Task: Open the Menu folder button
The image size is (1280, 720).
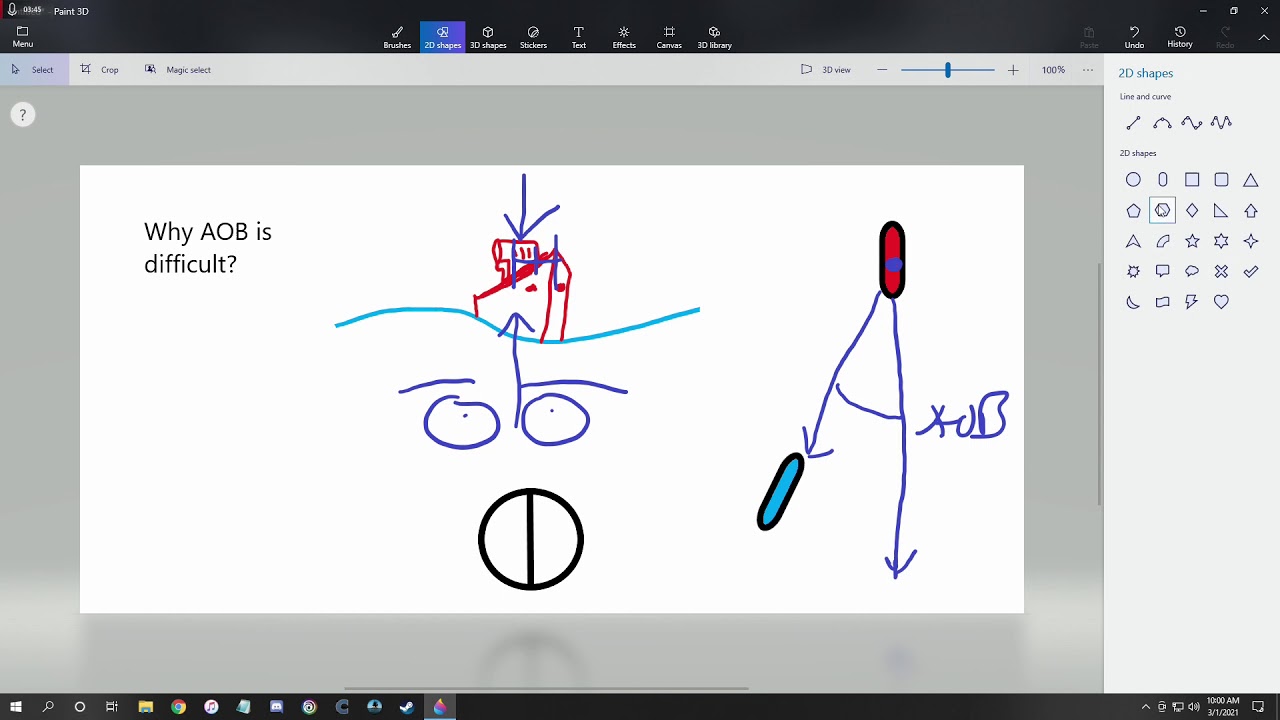Action: 23,37
